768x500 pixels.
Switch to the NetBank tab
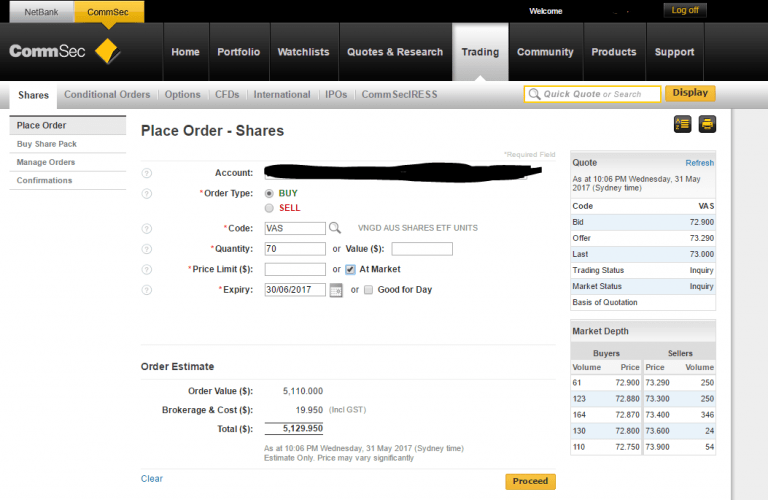click(41, 12)
